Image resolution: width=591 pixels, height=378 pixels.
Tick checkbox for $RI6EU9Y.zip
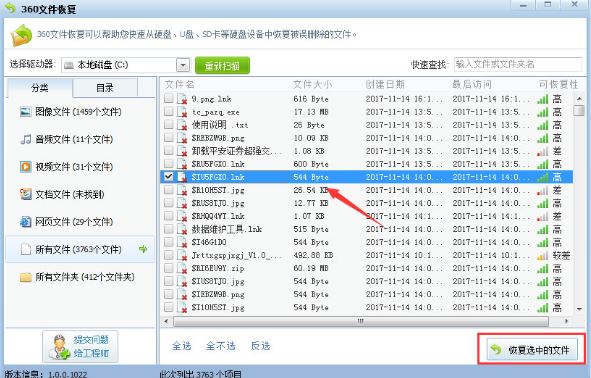(x=168, y=268)
